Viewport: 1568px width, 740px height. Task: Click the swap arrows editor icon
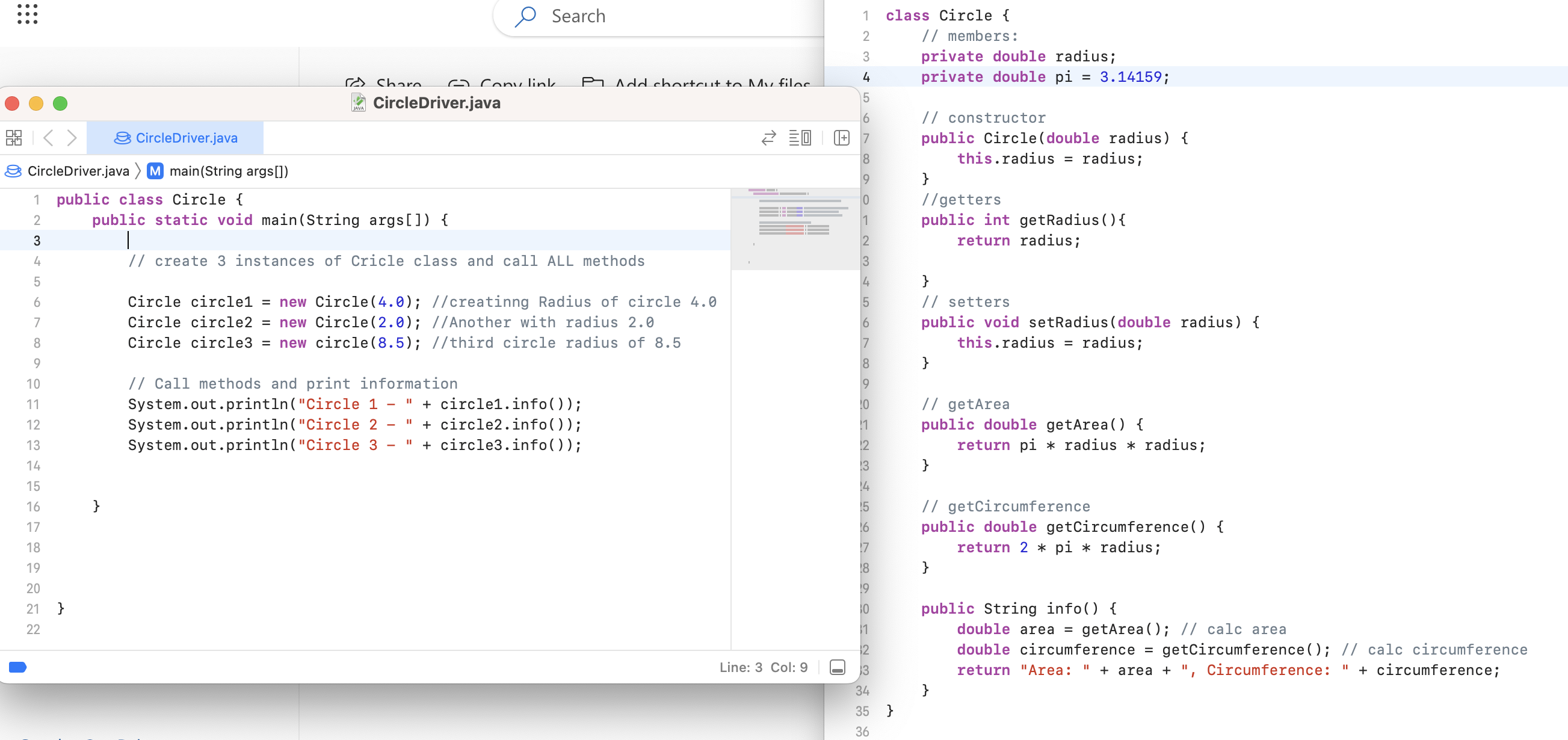(769, 138)
